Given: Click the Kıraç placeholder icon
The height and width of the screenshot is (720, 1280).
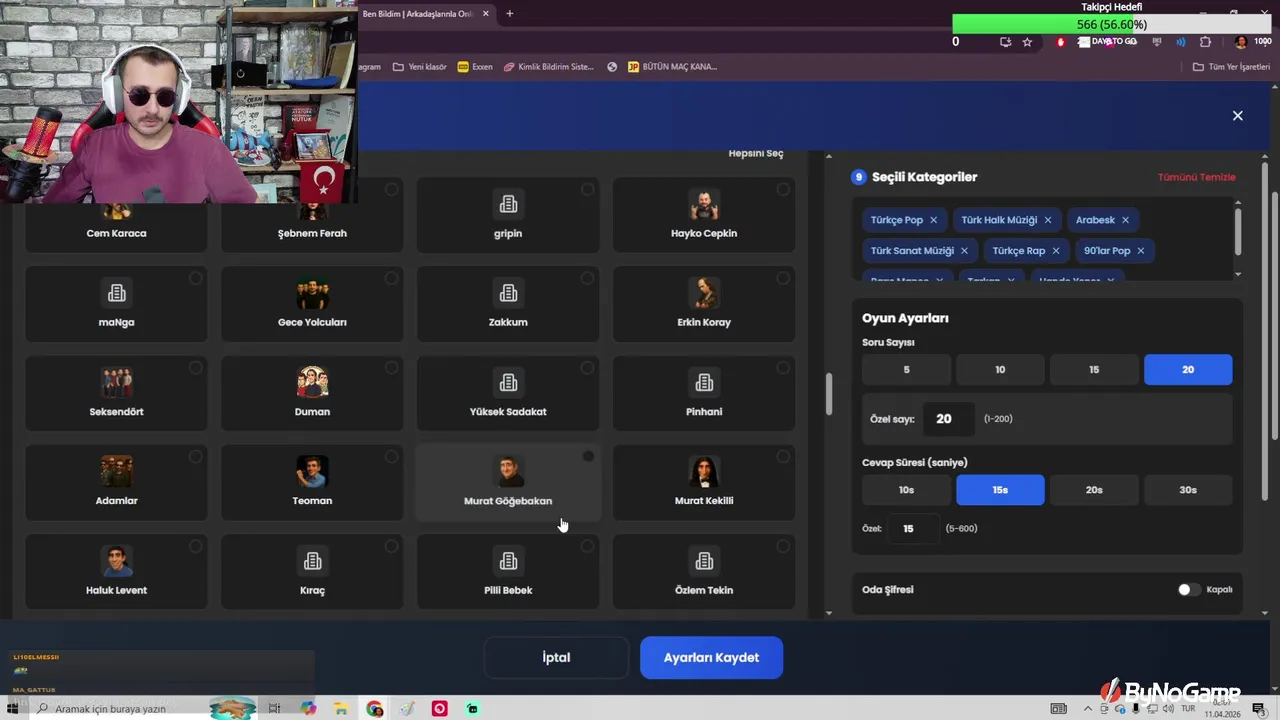Looking at the screenshot, I should coord(313,561).
